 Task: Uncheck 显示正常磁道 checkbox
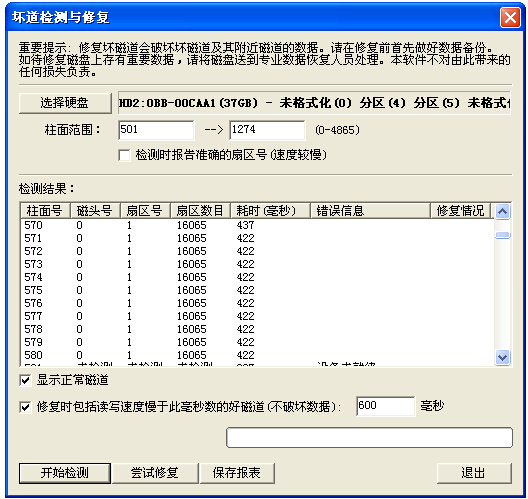point(25,380)
